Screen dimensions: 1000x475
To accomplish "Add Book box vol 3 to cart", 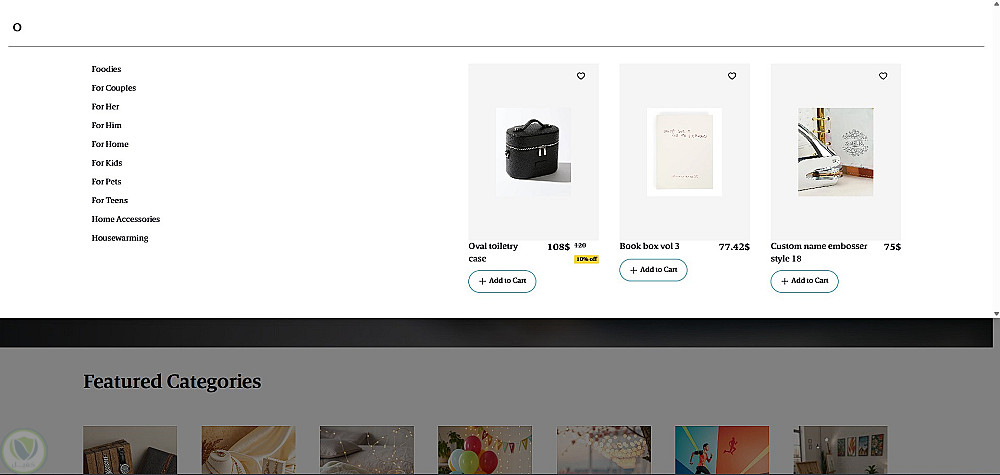I will (653, 270).
